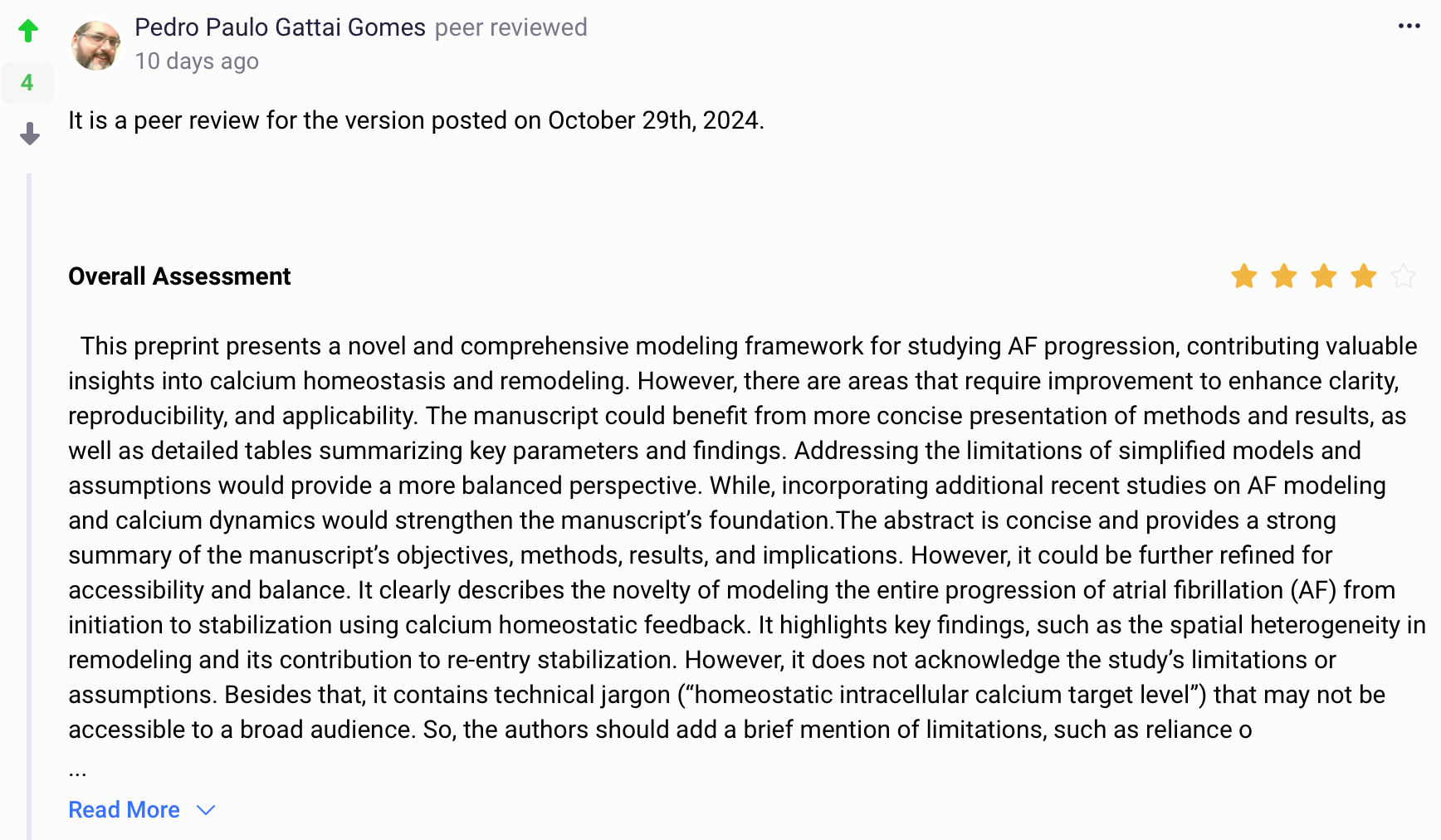Open Pedro Paulo Gattai Gomes's profile

tap(280, 27)
